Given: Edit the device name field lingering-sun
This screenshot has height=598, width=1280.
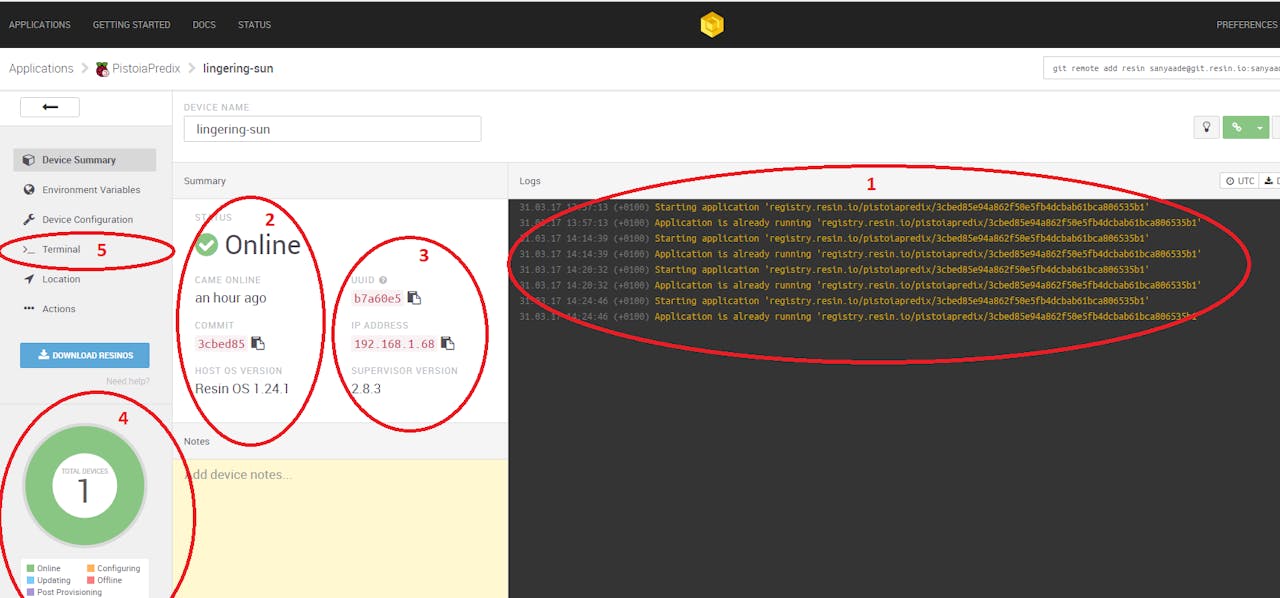Looking at the screenshot, I should point(332,129).
